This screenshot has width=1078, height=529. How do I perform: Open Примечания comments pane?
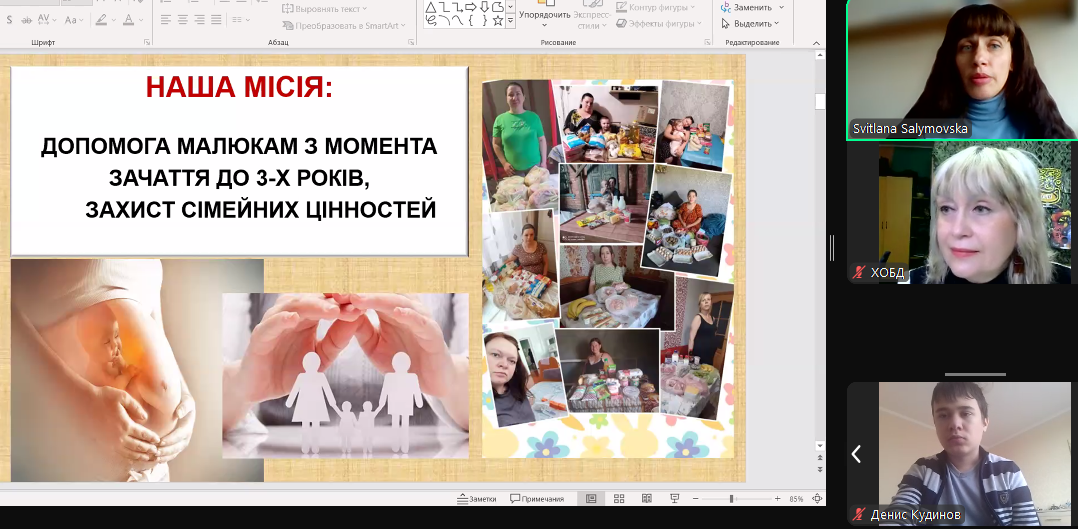(537, 499)
